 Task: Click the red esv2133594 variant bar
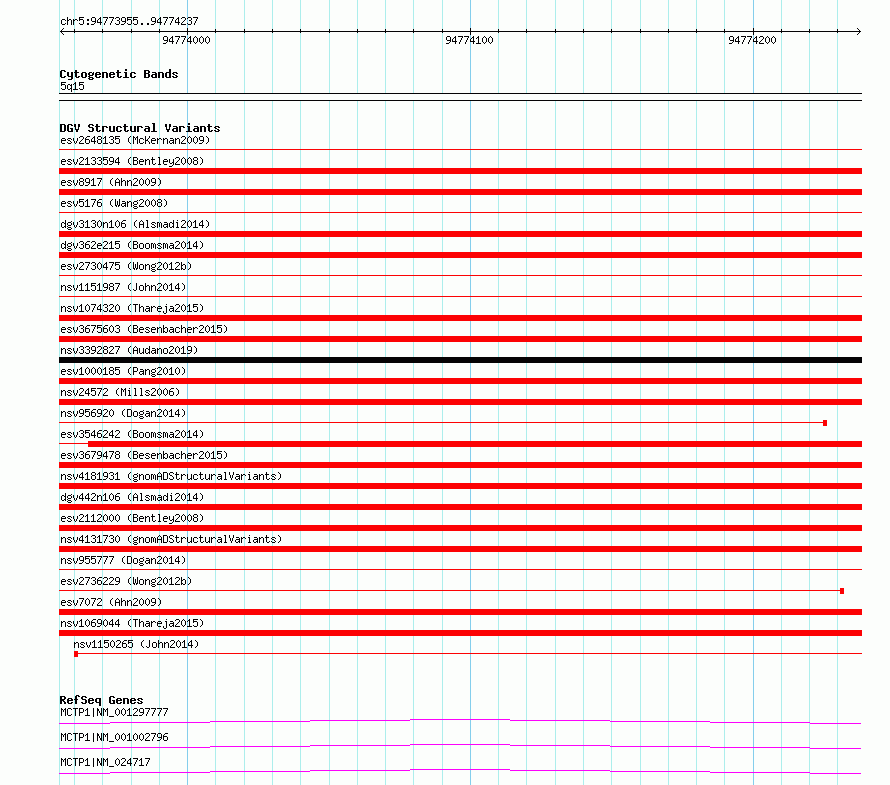pos(460,171)
